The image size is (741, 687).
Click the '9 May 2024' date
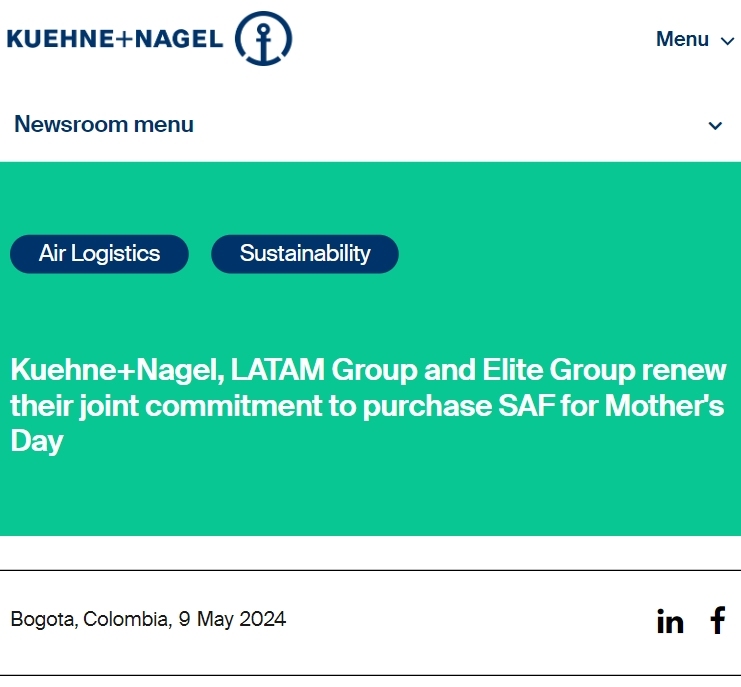tap(232, 619)
